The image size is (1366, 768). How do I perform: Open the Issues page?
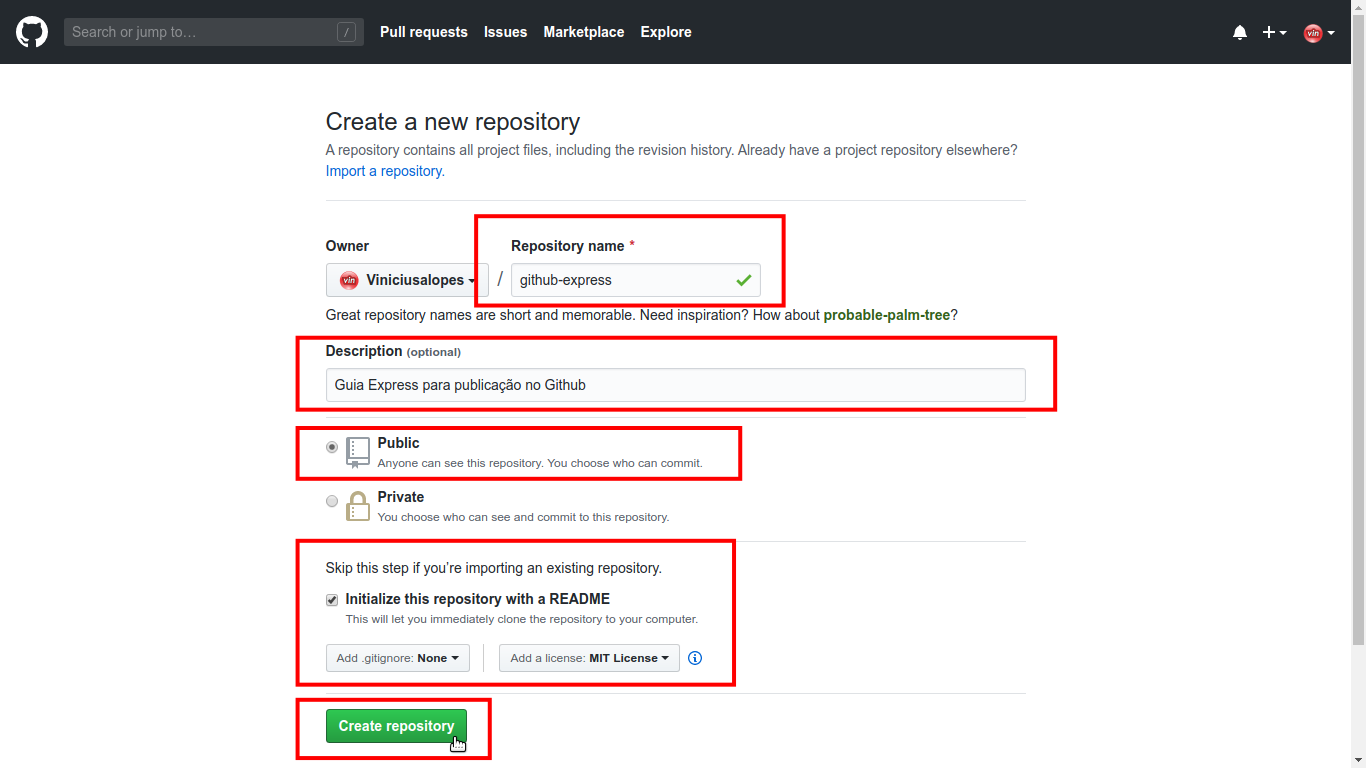tap(505, 32)
